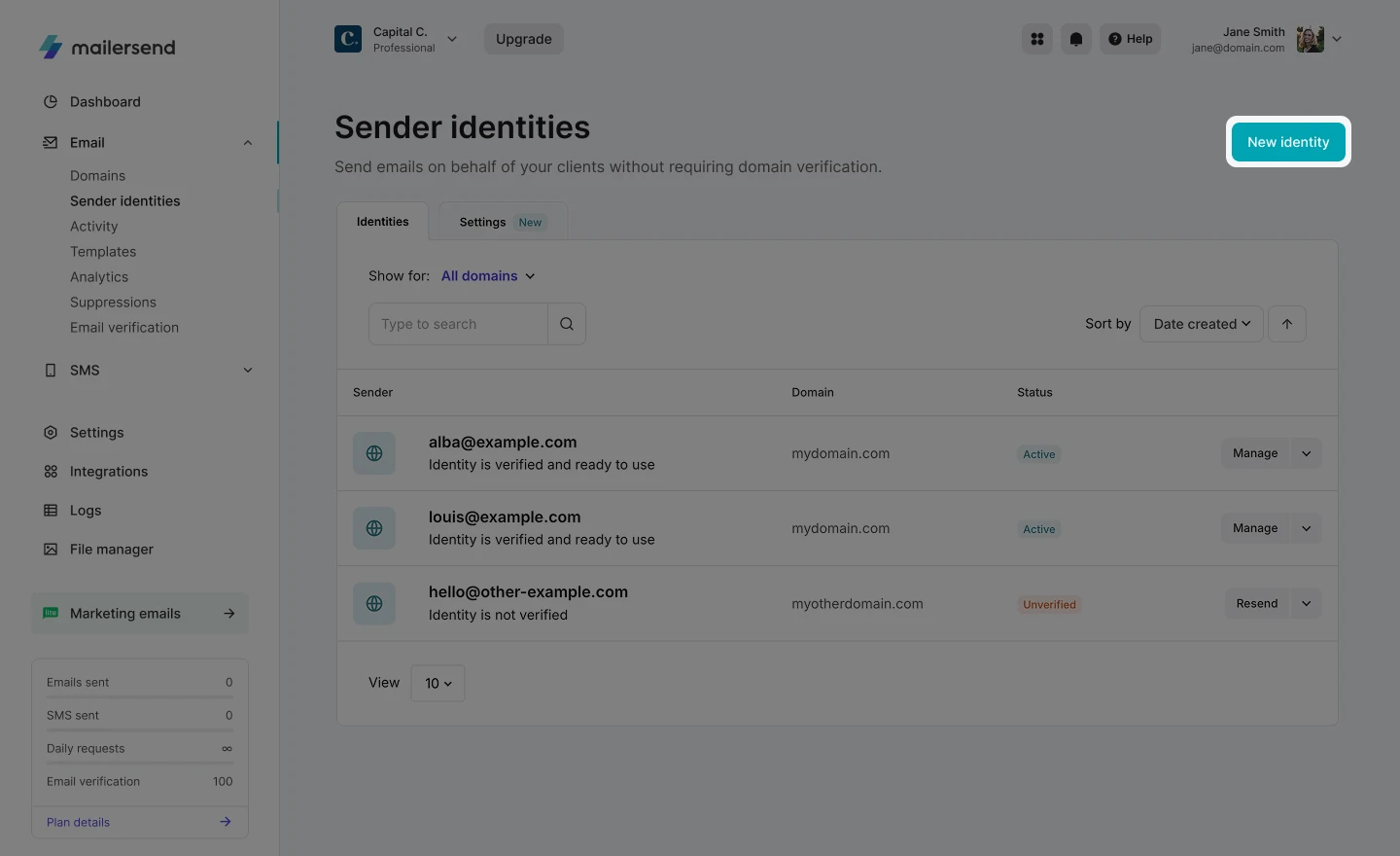
Task: Click Jane Smith's profile avatar
Action: coord(1310,39)
